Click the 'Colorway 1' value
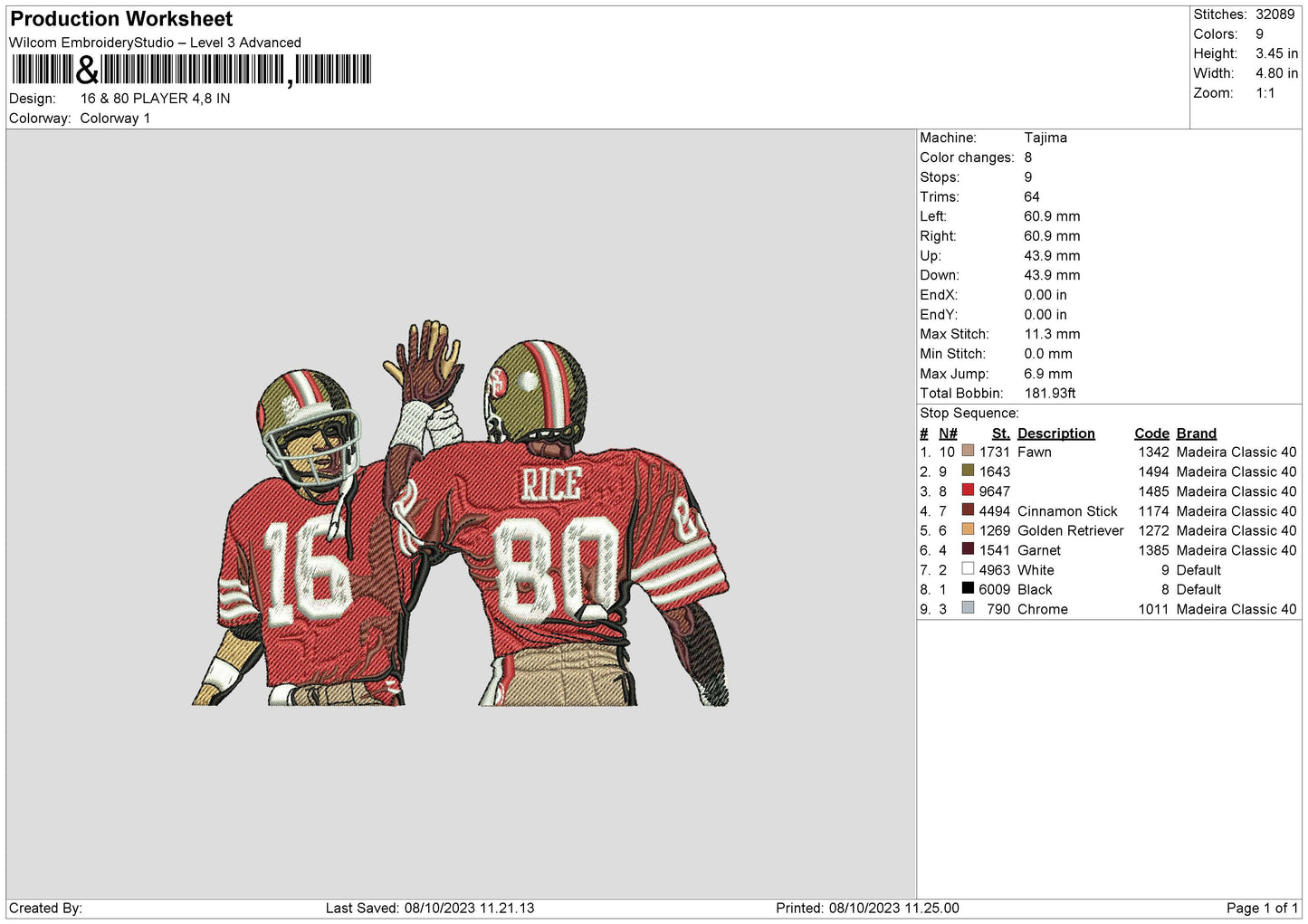Viewport: 1308px width, 924px height. pos(115,119)
